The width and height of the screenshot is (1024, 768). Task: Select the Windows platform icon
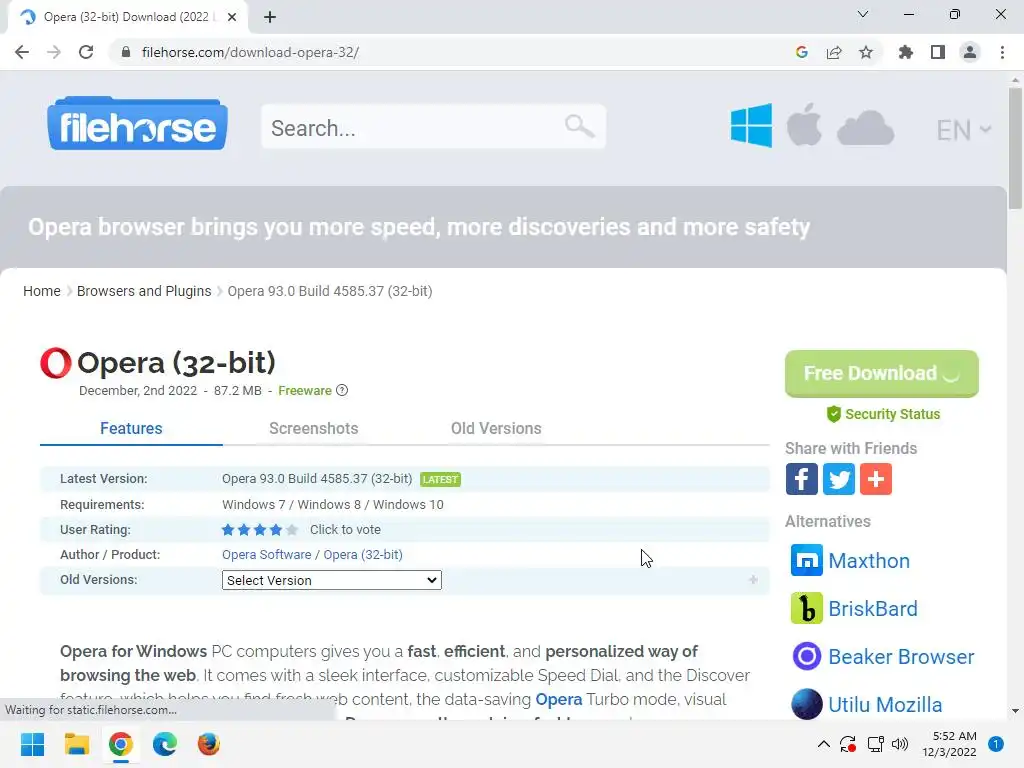pyautogui.click(x=751, y=125)
